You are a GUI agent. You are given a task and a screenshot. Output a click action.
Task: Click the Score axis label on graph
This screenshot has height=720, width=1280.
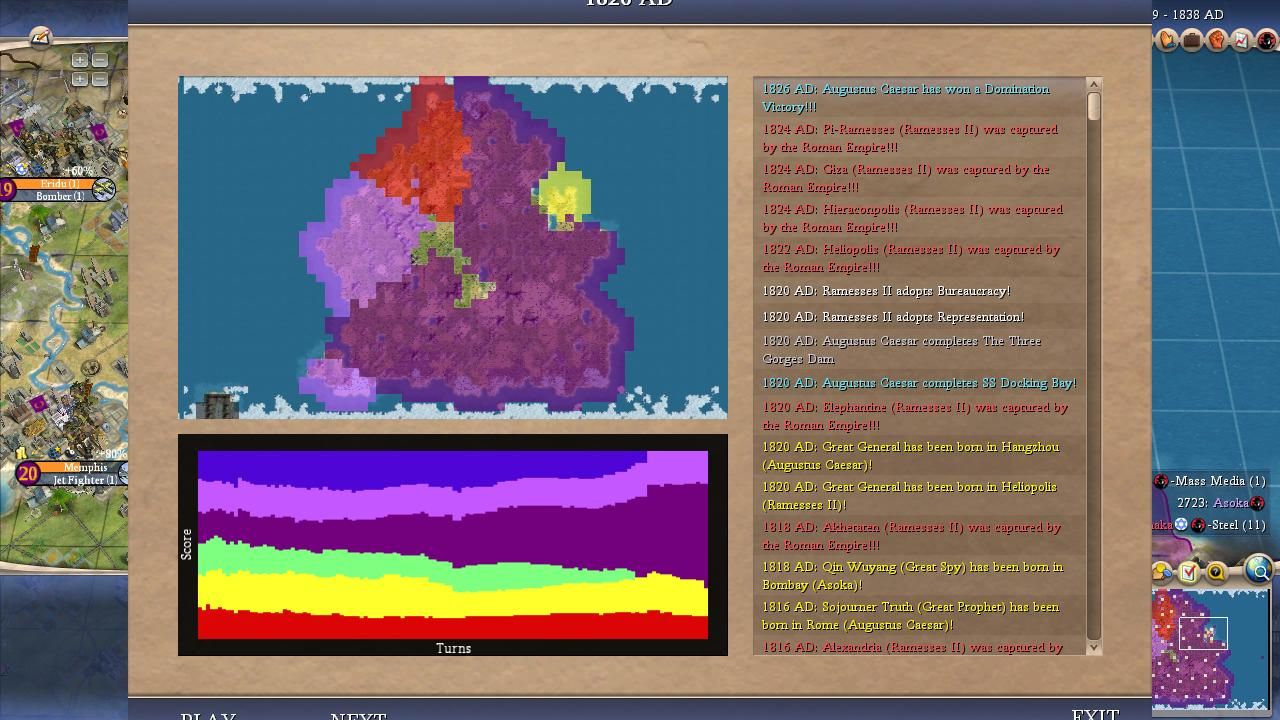(186, 544)
